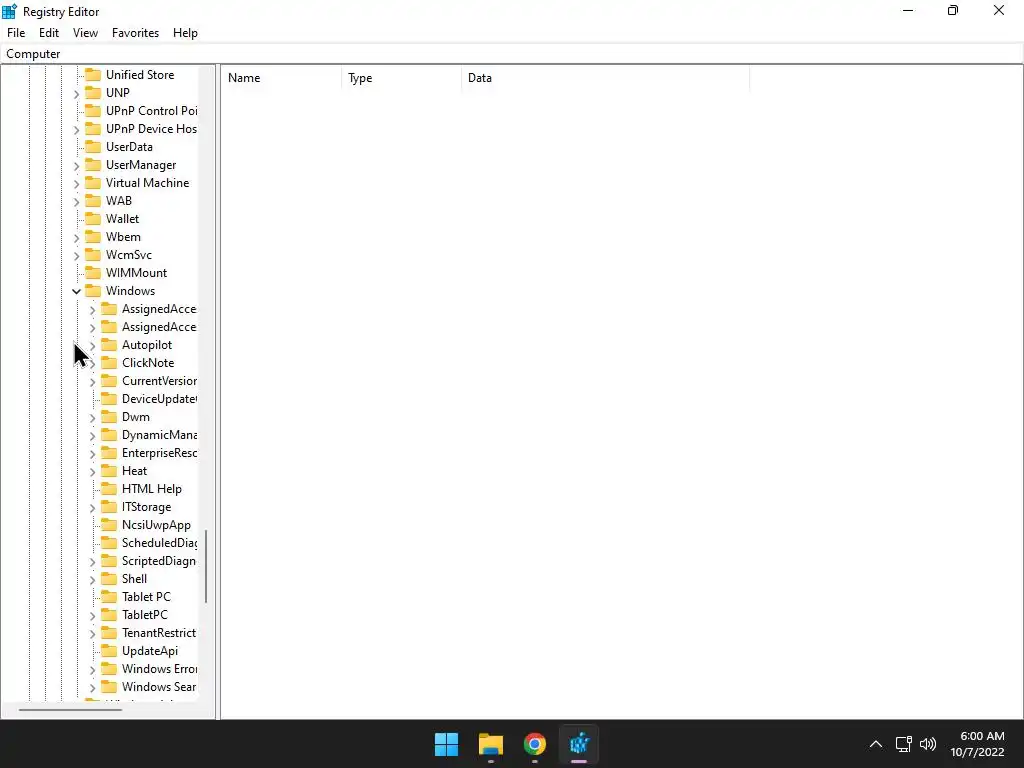Open the clock showing 6:00 AM
This screenshot has width=1024, height=768.
click(x=978, y=744)
